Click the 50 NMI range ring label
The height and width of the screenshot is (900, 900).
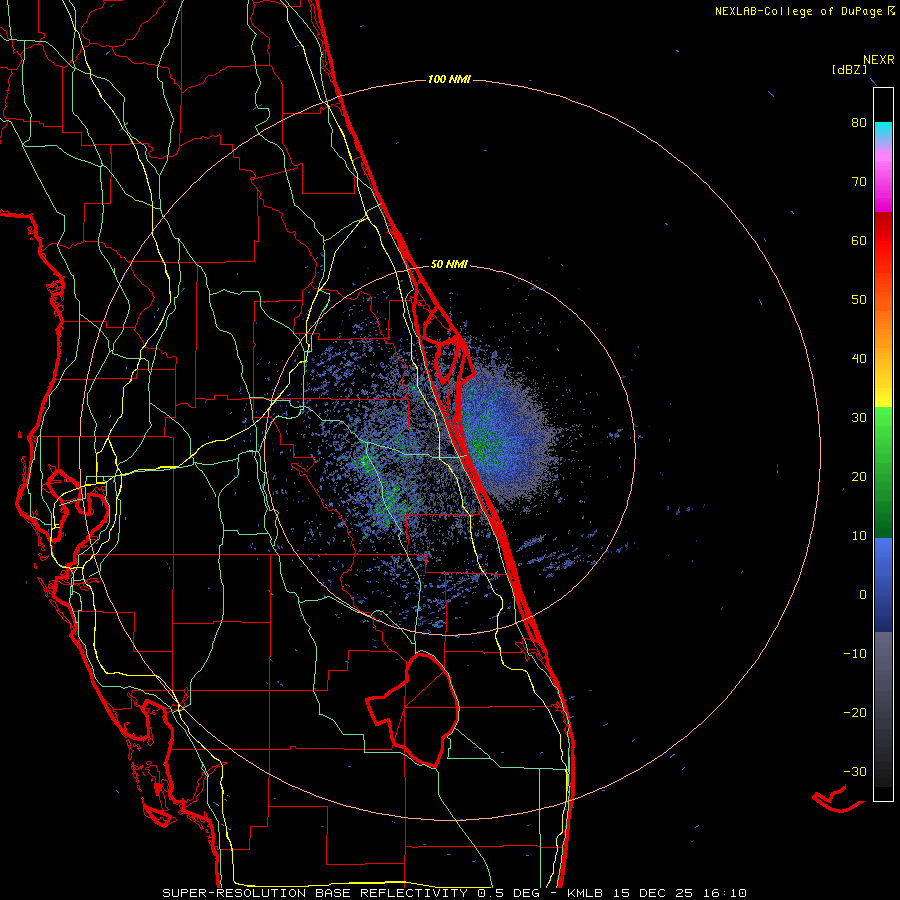point(449,265)
